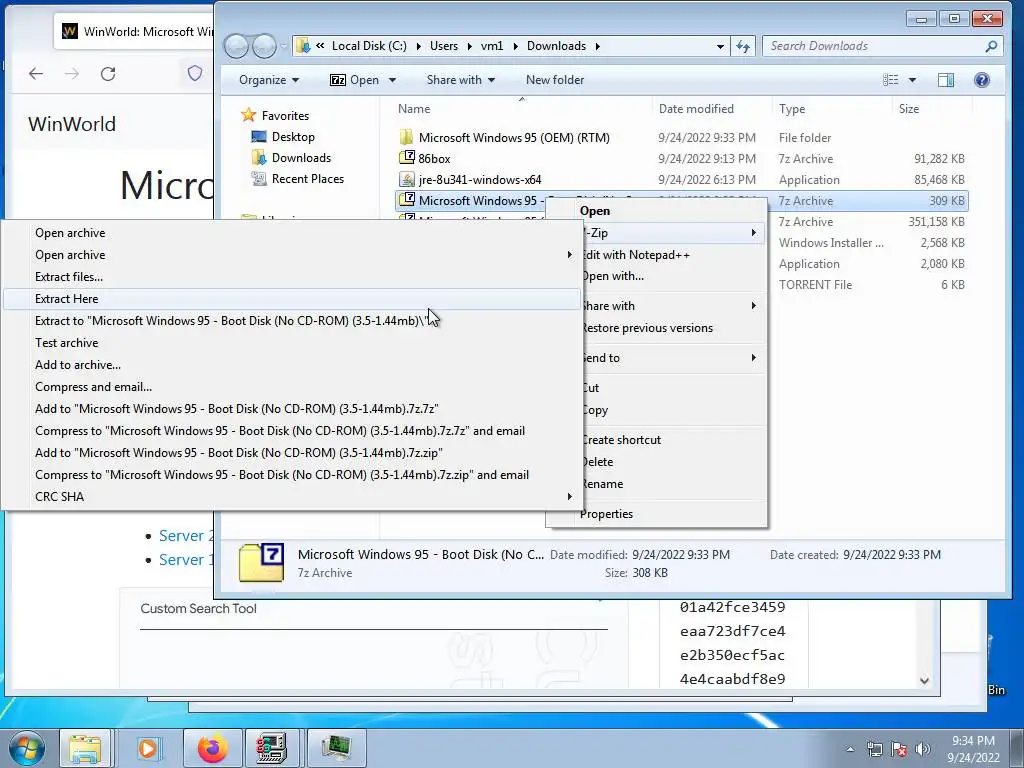Open Firefox from the taskbar
The height and width of the screenshot is (768, 1024).
click(x=212, y=748)
